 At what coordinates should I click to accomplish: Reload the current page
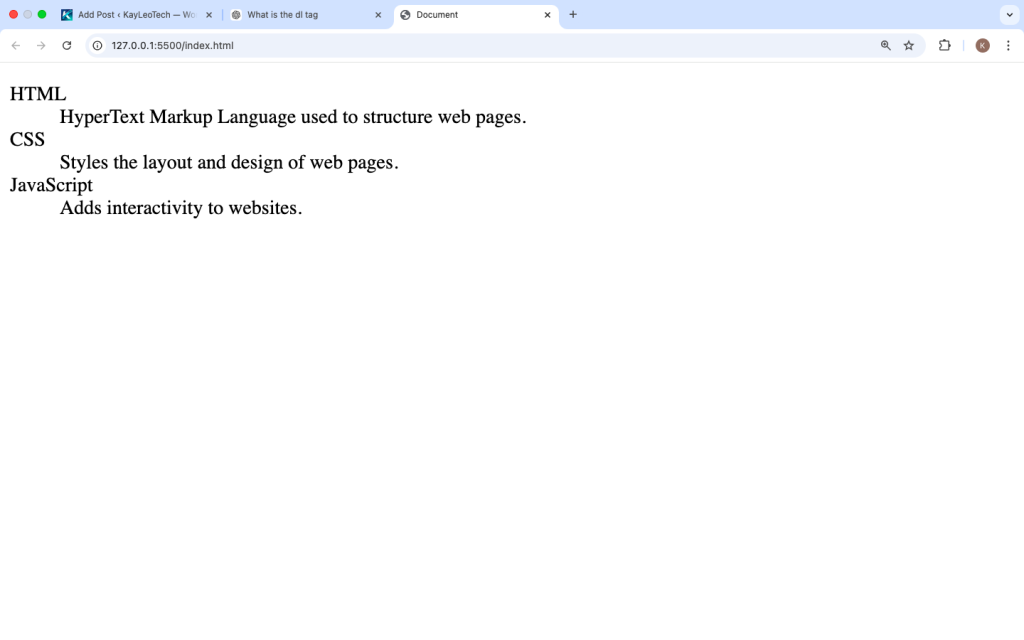67,45
